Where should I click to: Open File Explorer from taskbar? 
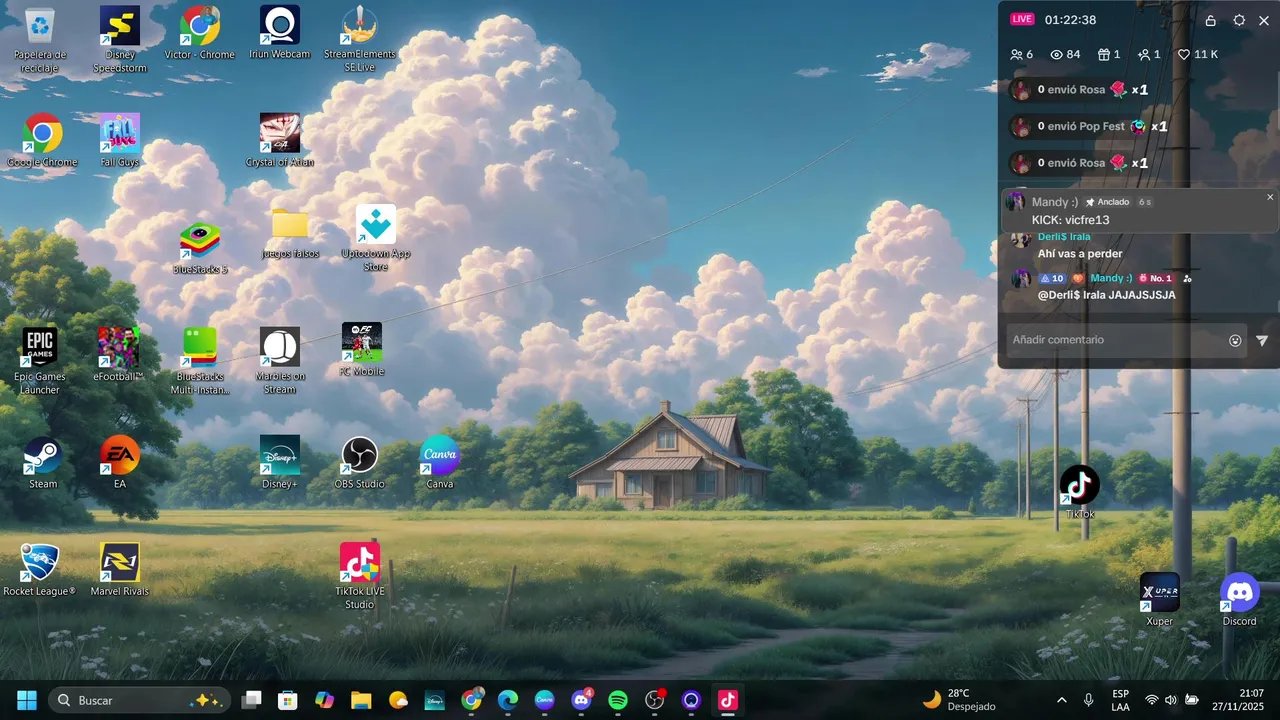(361, 700)
